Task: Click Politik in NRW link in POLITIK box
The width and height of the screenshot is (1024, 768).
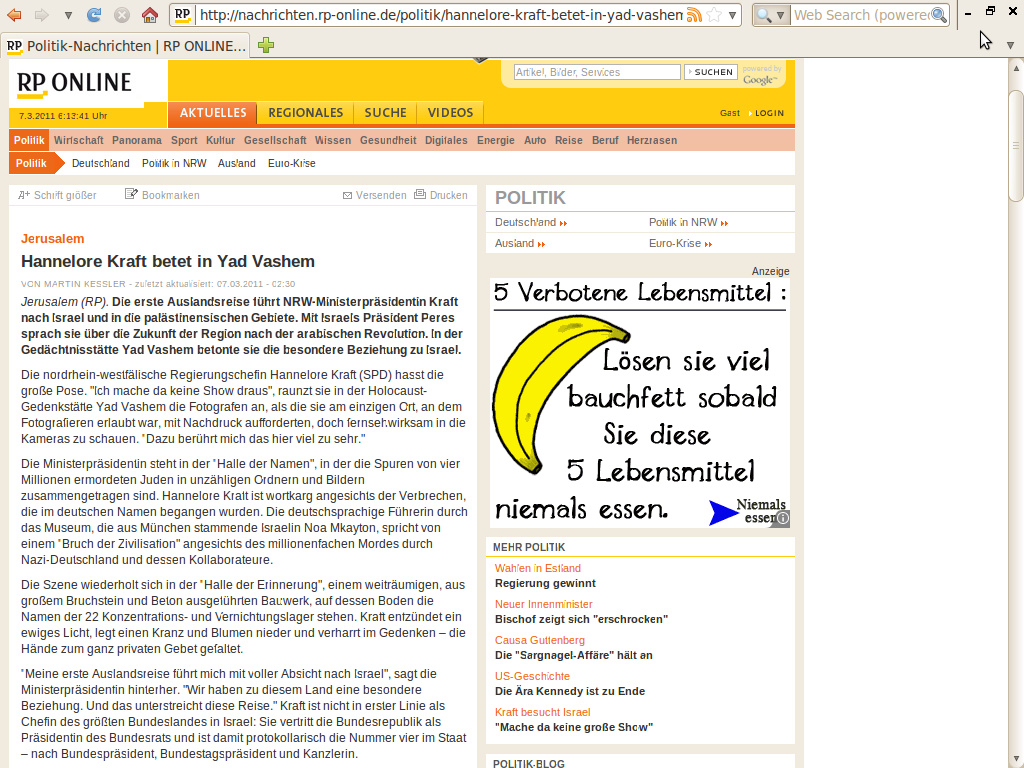Action: click(x=688, y=223)
